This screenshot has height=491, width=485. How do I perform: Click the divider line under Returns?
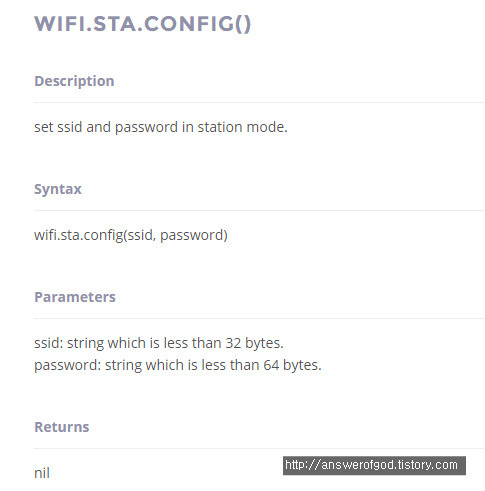point(259,449)
